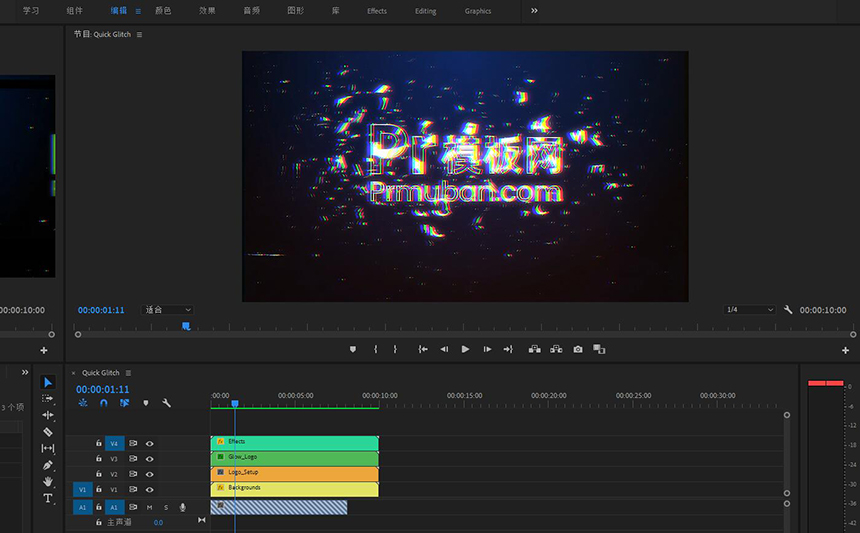
Task: Toggle timeline snapping magnet
Action: [x=104, y=403]
